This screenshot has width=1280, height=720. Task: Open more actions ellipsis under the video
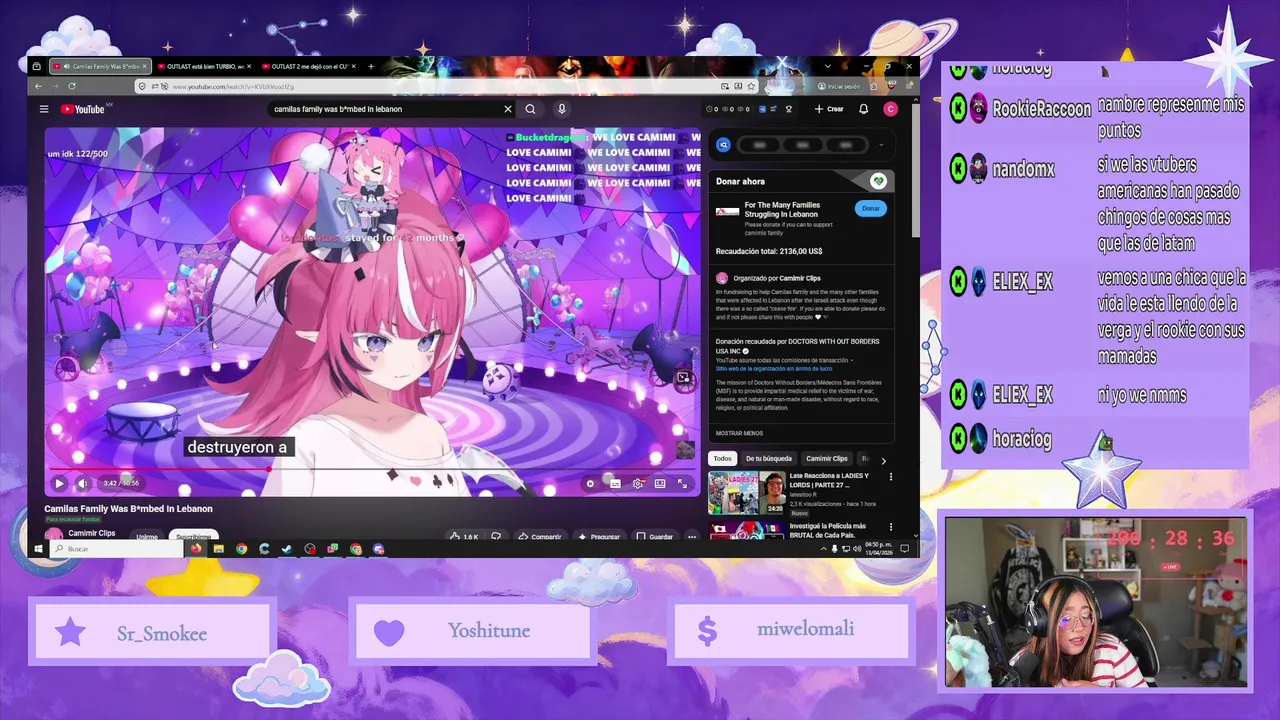pyautogui.click(x=691, y=537)
